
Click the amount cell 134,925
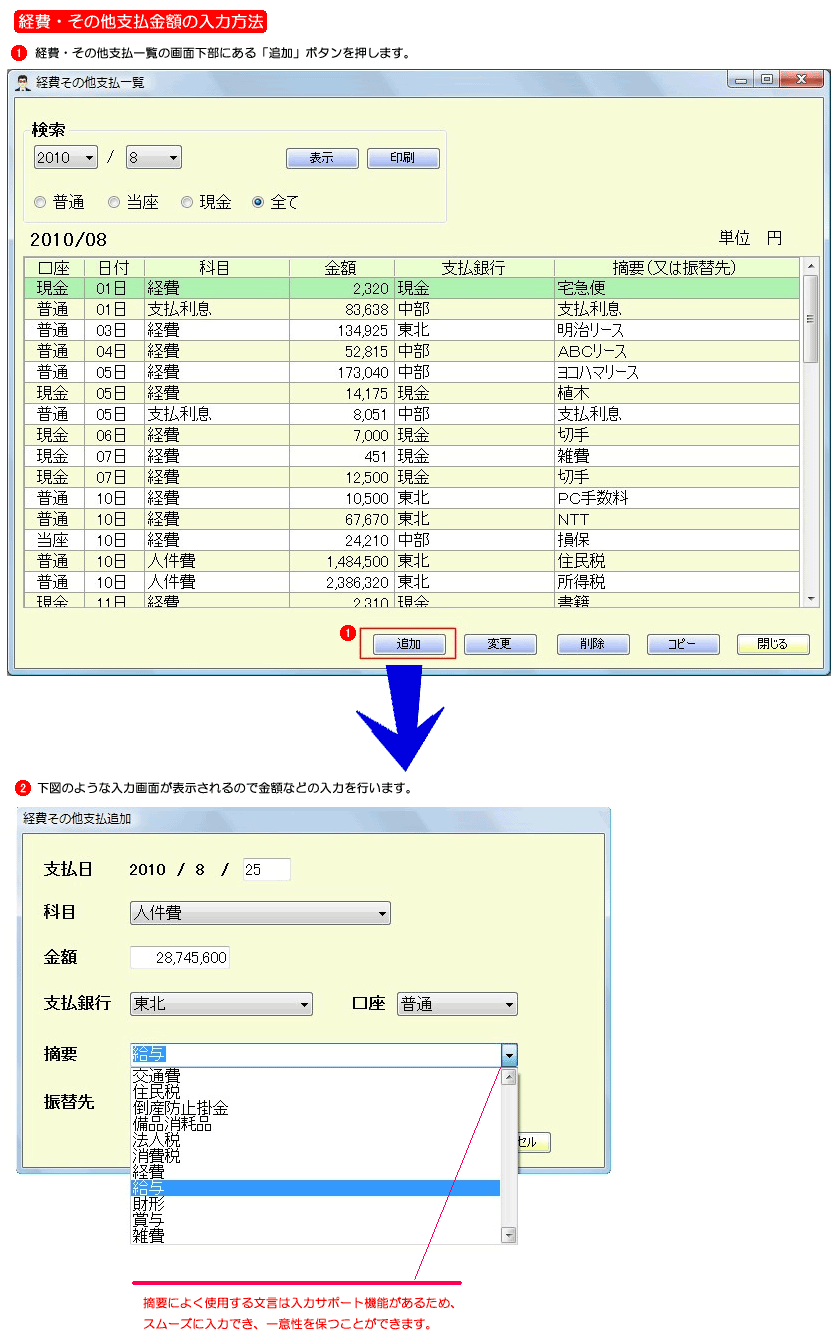[342, 330]
